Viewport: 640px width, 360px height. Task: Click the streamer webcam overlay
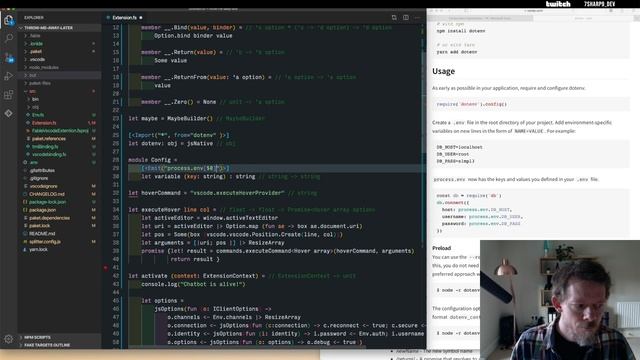tap(560, 300)
